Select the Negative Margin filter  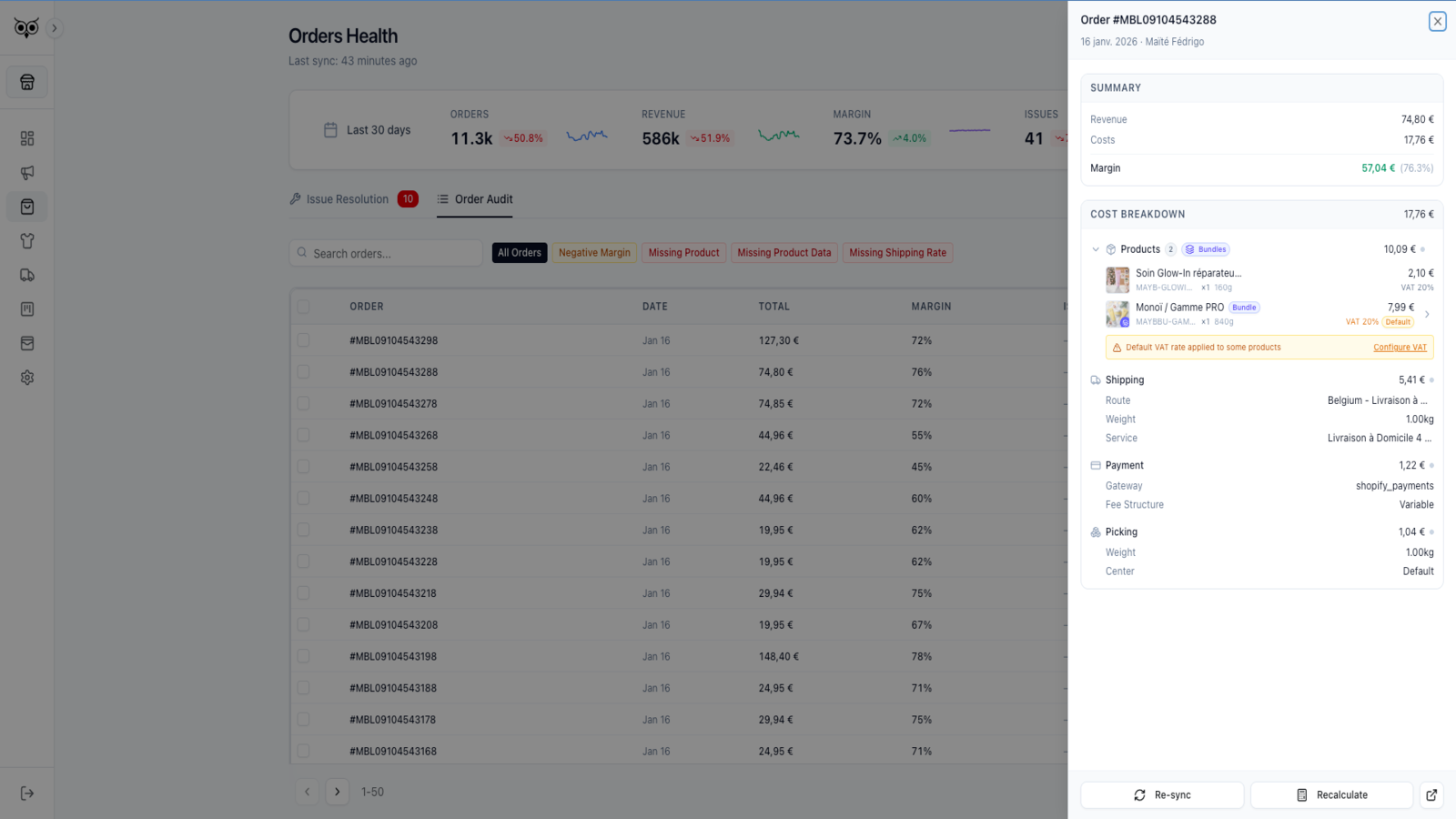[x=594, y=253]
